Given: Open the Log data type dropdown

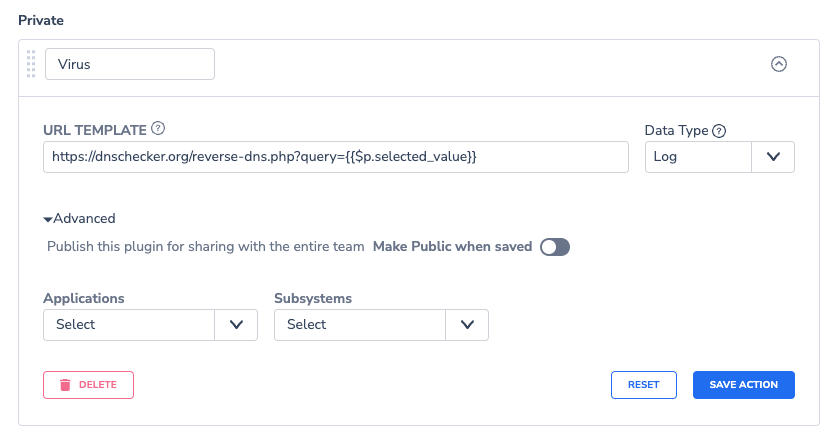Looking at the screenshot, I should 720,157.
